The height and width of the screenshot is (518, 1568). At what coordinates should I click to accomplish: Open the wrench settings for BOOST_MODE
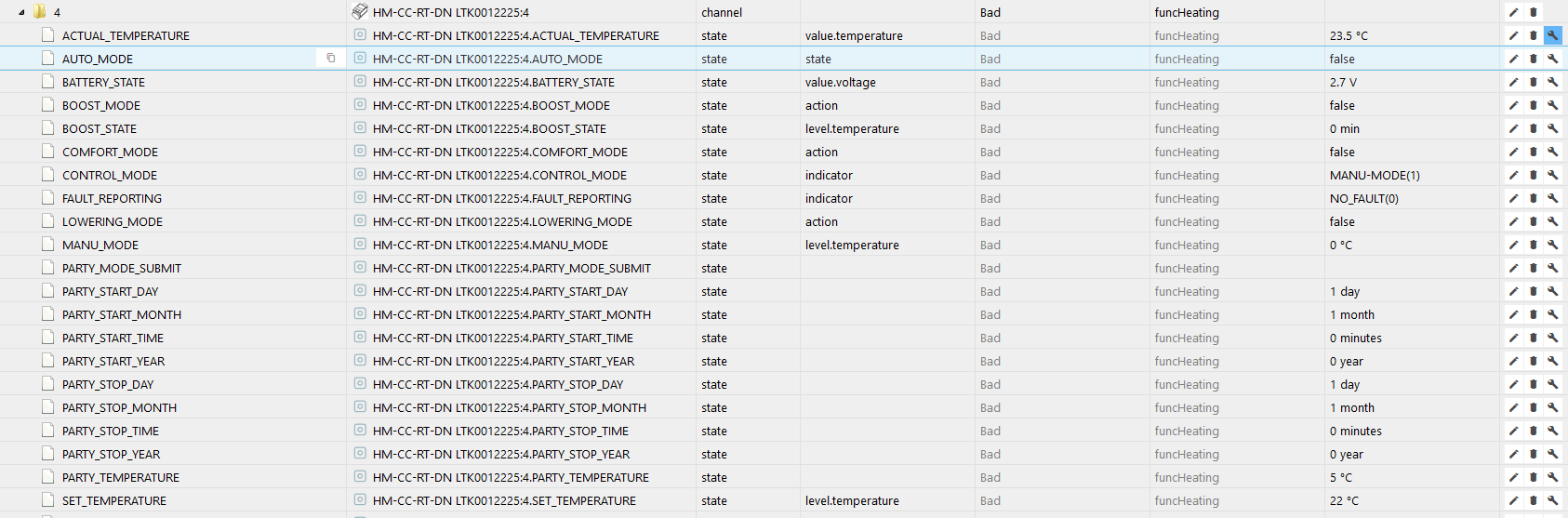pos(1552,105)
